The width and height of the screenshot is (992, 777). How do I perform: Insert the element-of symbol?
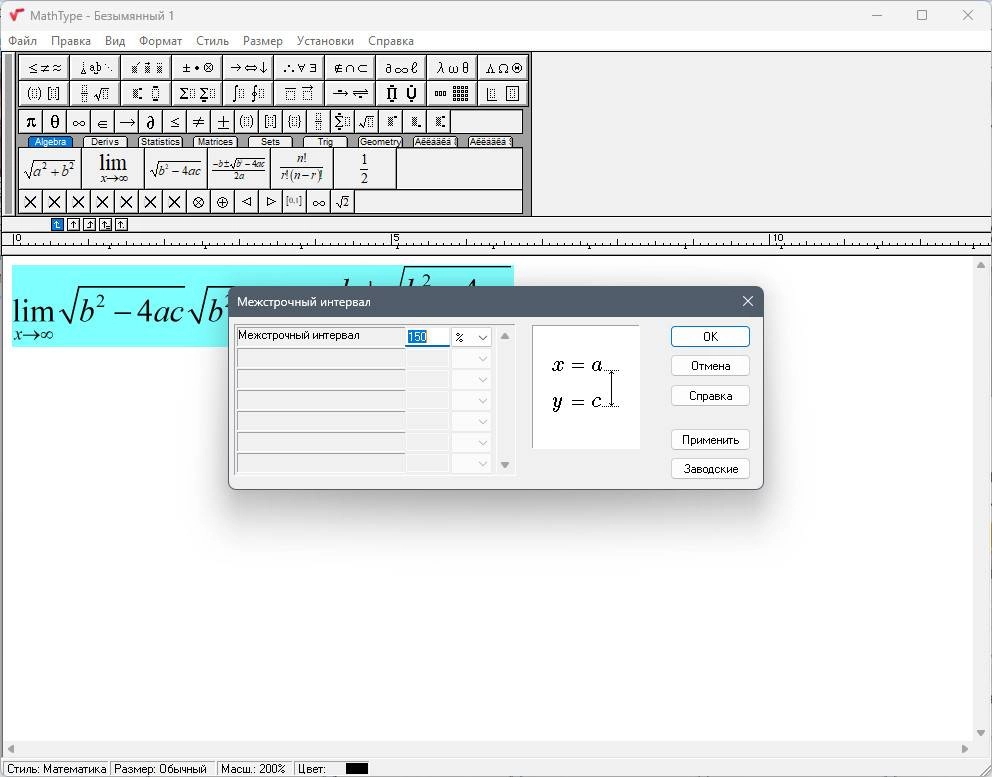click(x=102, y=121)
